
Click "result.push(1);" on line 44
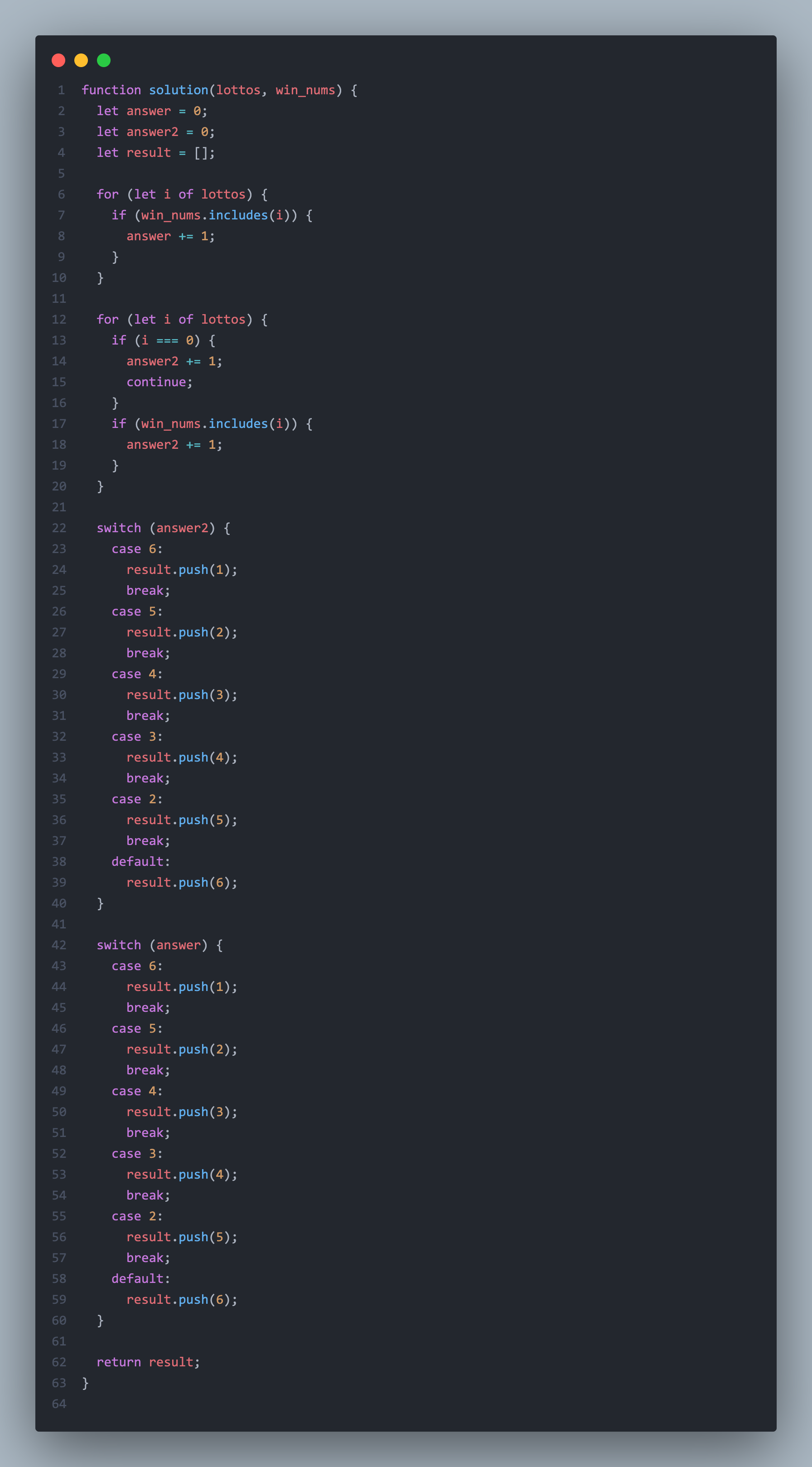pyautogui.click(x=182, y=987)
